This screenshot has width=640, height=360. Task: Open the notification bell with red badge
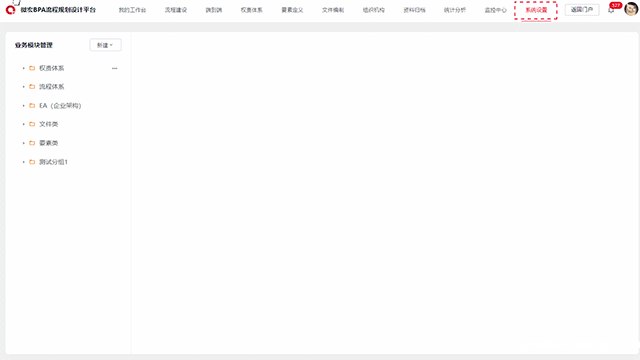[611, 10]
